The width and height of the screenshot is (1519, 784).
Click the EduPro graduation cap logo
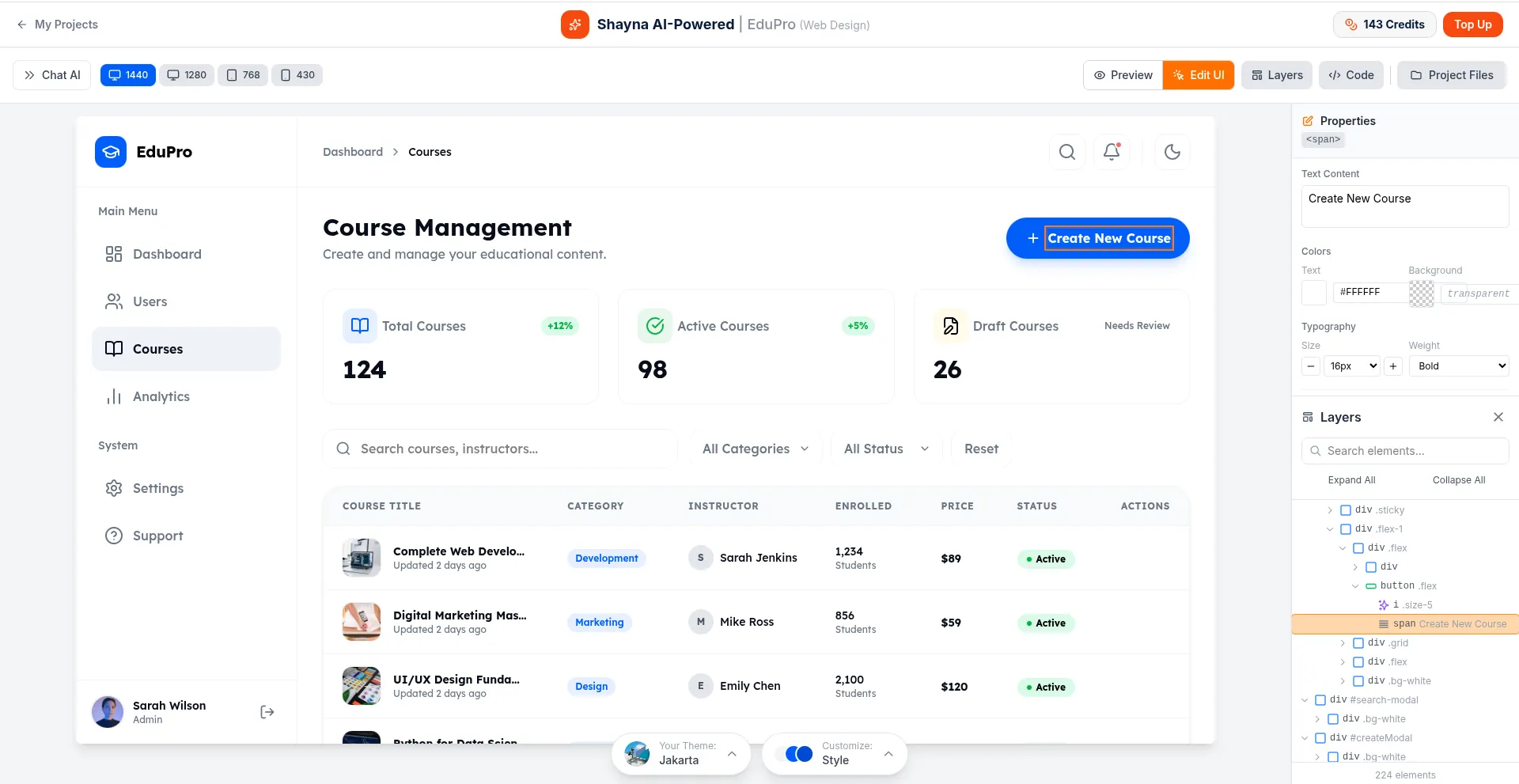point(111,152)
